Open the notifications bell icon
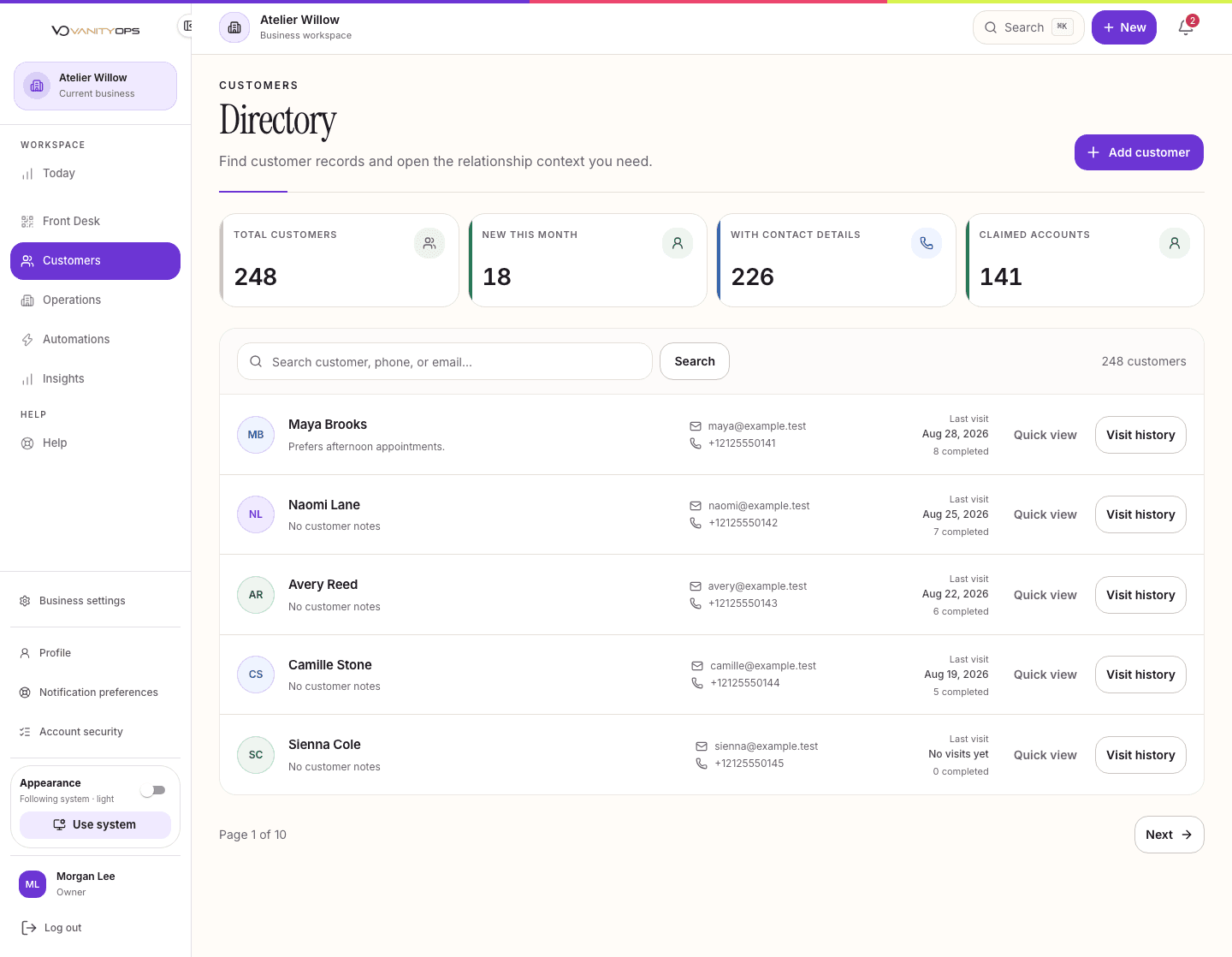The image size is (1232, 957). coord(1186,27)
